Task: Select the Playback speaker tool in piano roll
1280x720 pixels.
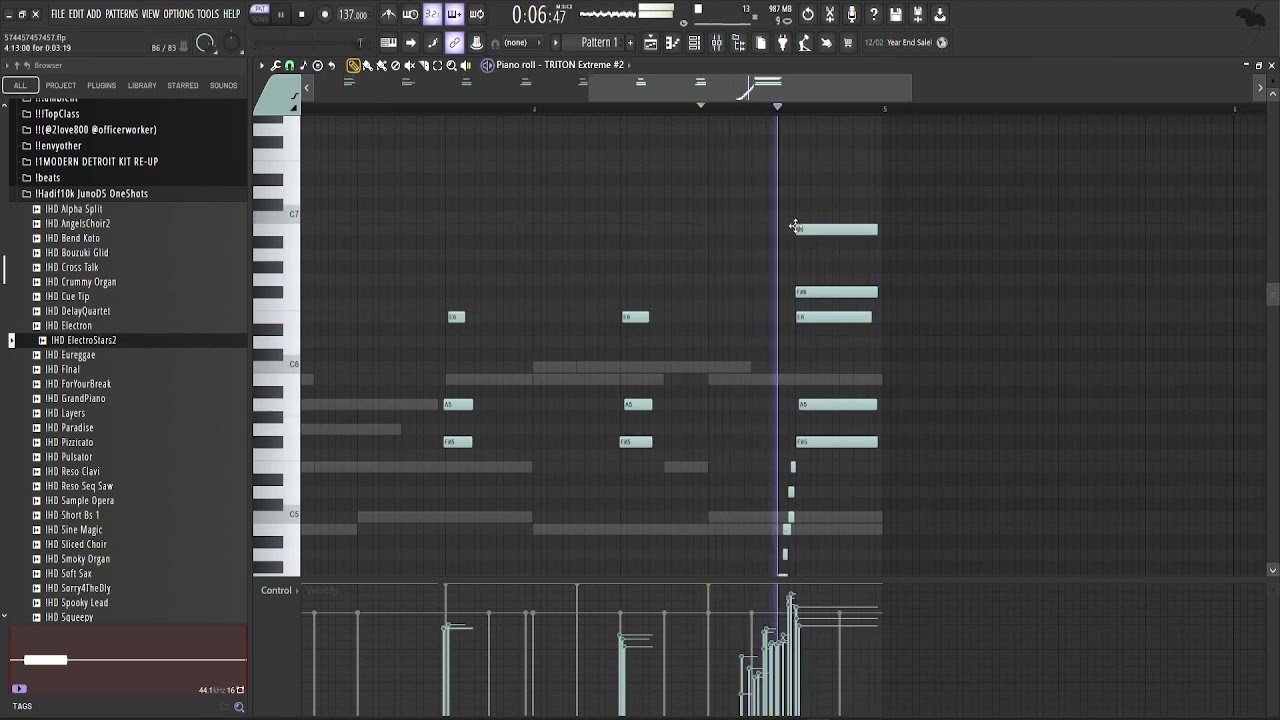Action: pos(465,65)
